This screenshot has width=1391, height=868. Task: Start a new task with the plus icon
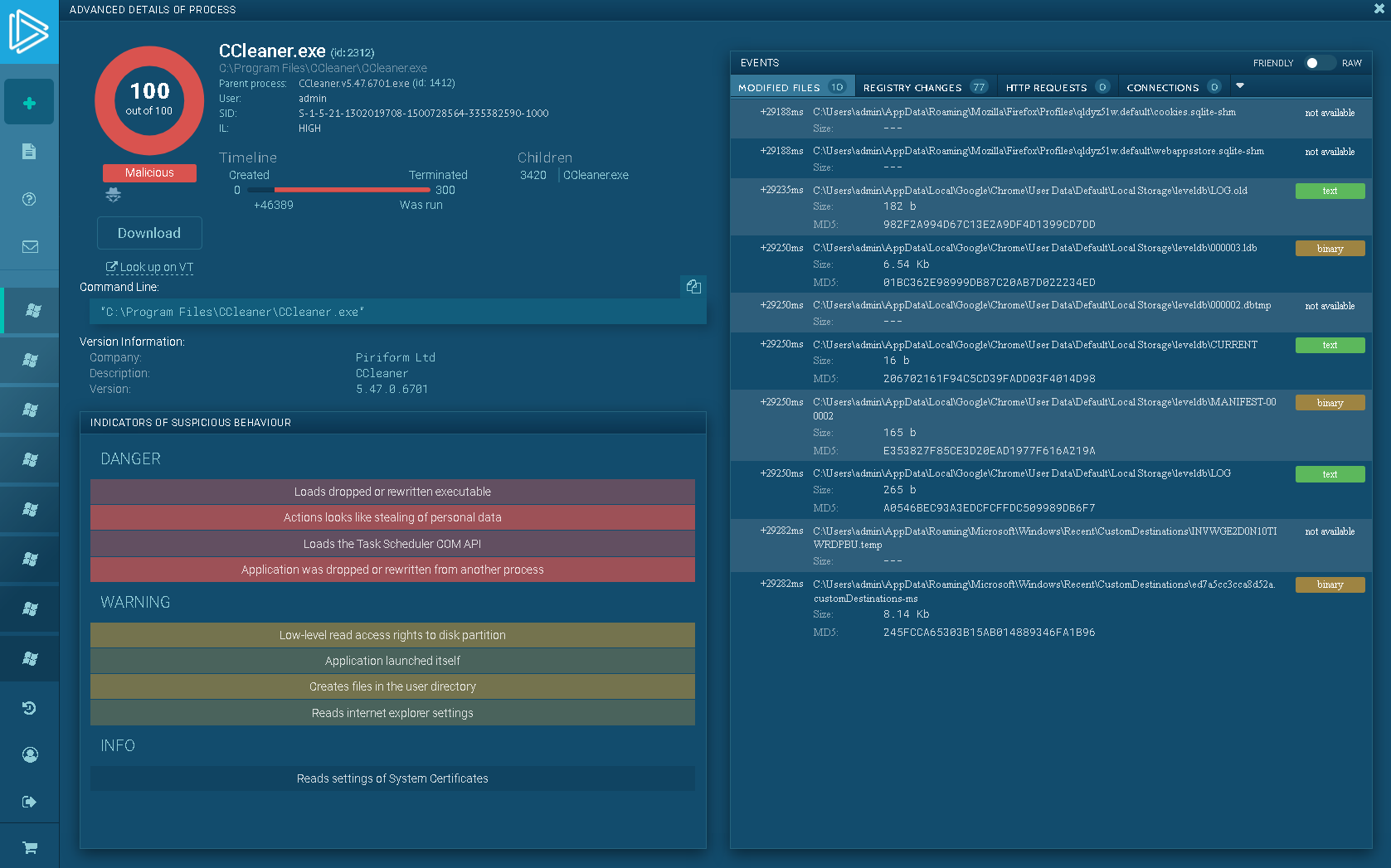click(29, 103)
